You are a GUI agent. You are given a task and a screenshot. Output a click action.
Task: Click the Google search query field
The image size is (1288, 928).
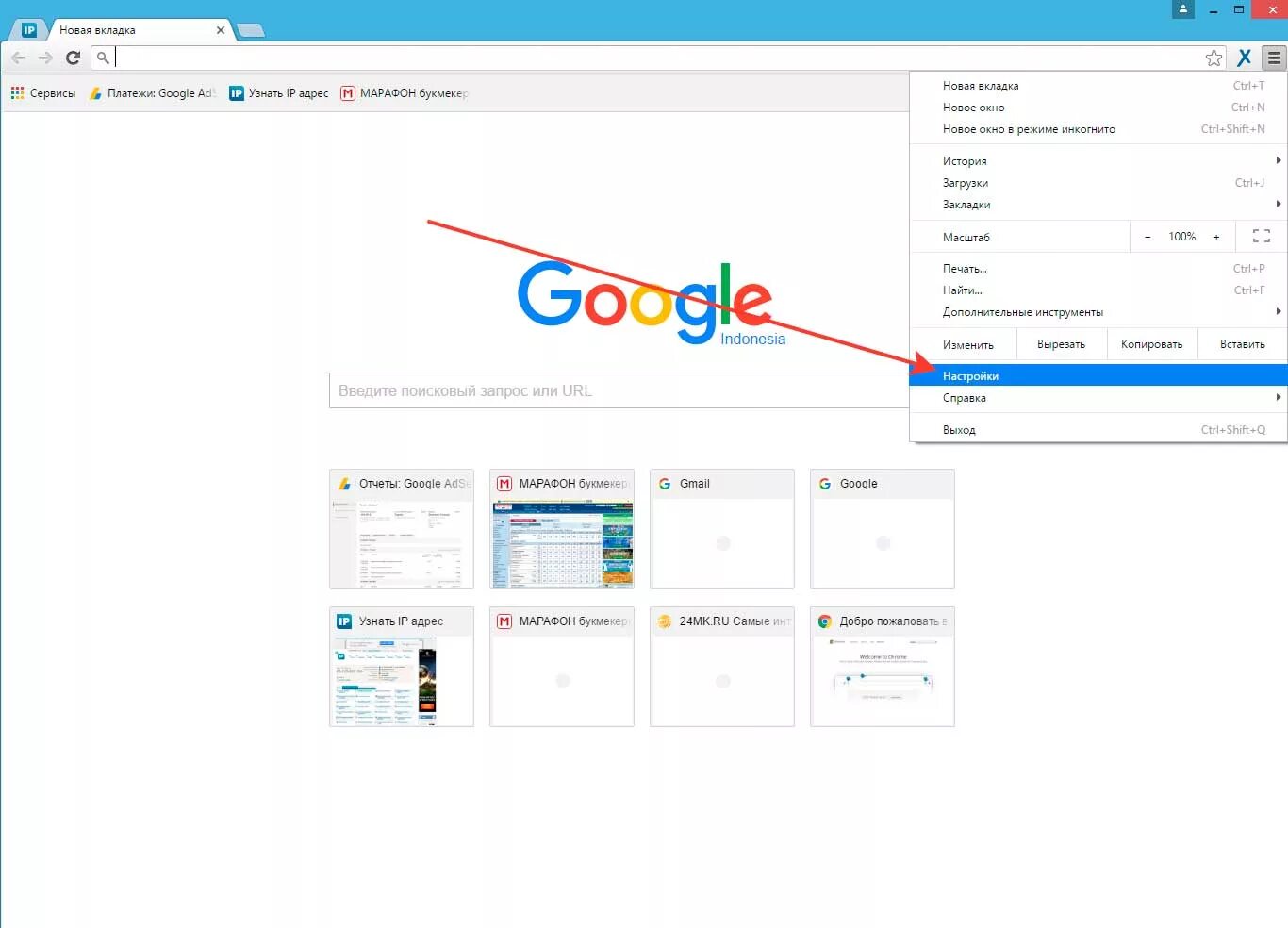point(619,390)
